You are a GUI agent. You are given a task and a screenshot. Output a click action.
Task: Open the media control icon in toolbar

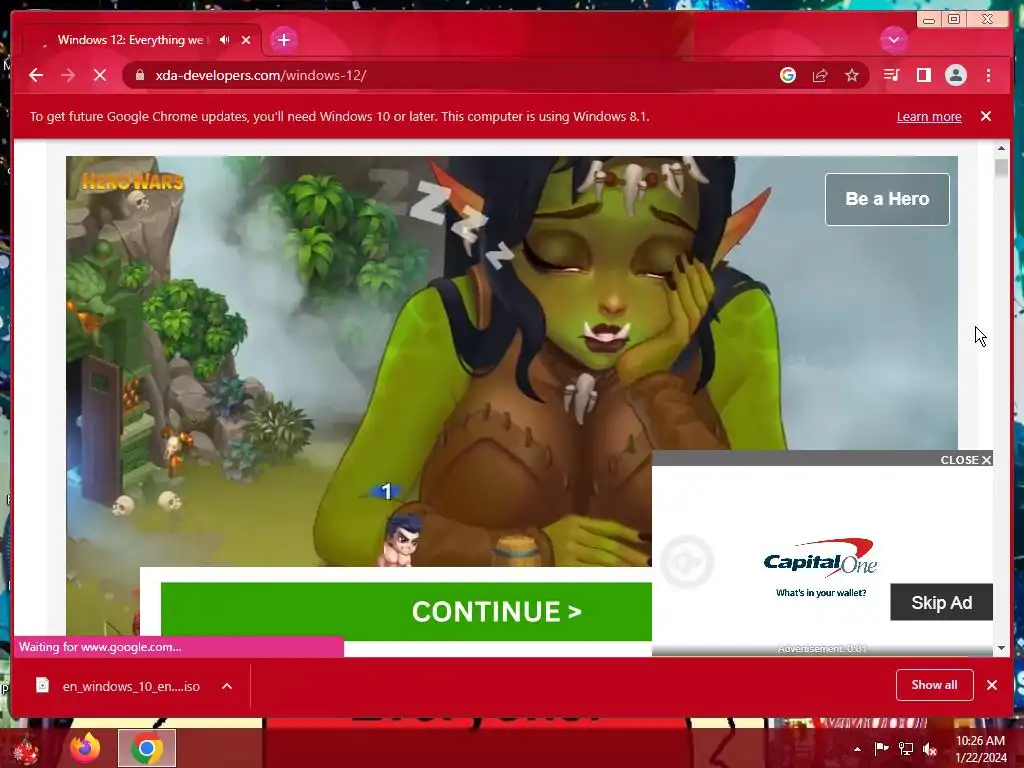click(891, 75)
